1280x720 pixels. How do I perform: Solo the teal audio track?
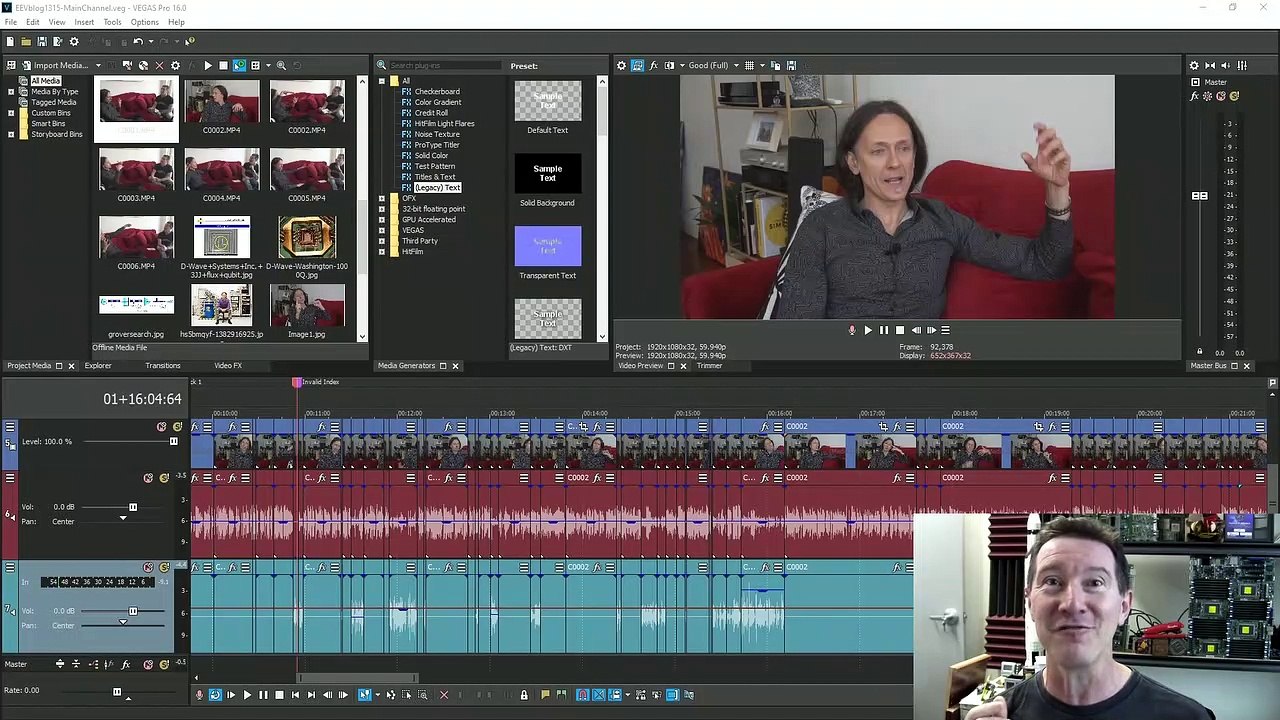[164, 567]
